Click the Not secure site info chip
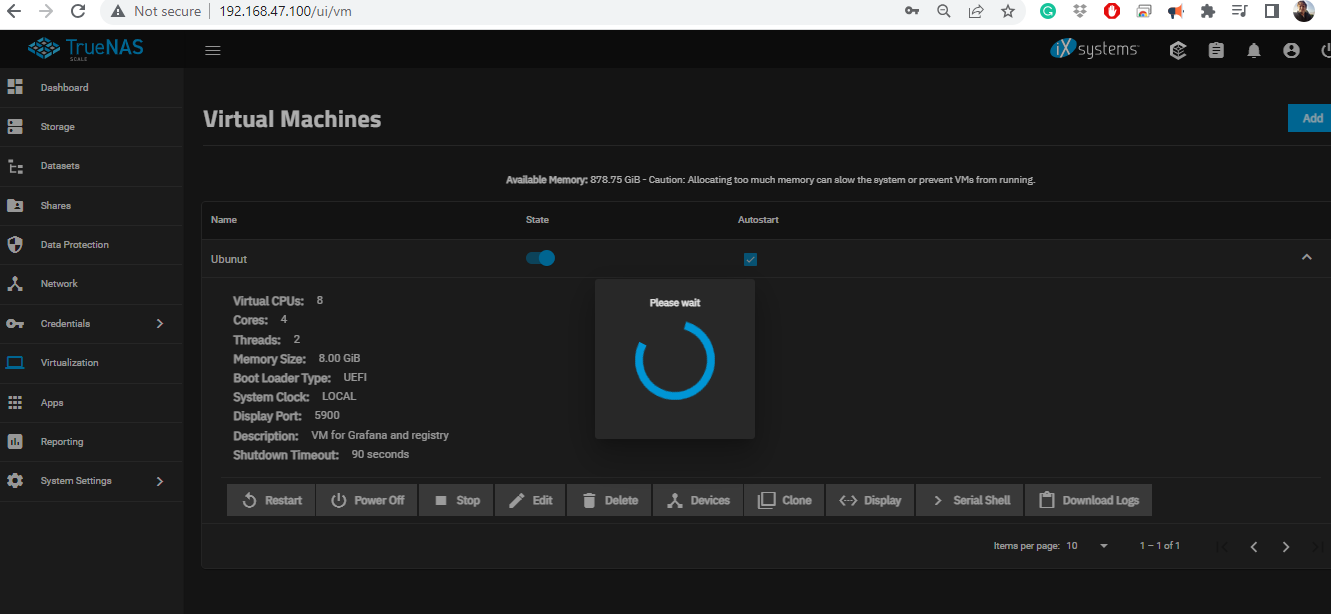This screenshot has height=614, width=1331. click(x=156, y=11)
